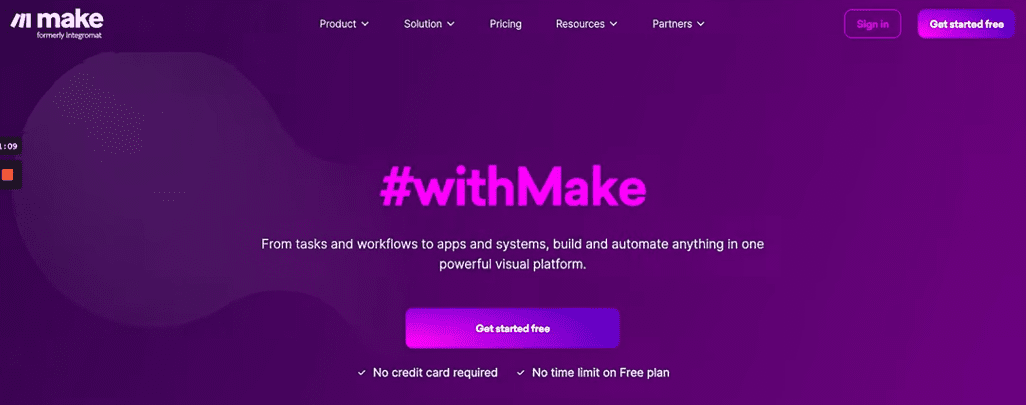Screen dimensions: 1026x405
Task: Expand the Partners dropdown chevron
Action: [x=701, y=24]
